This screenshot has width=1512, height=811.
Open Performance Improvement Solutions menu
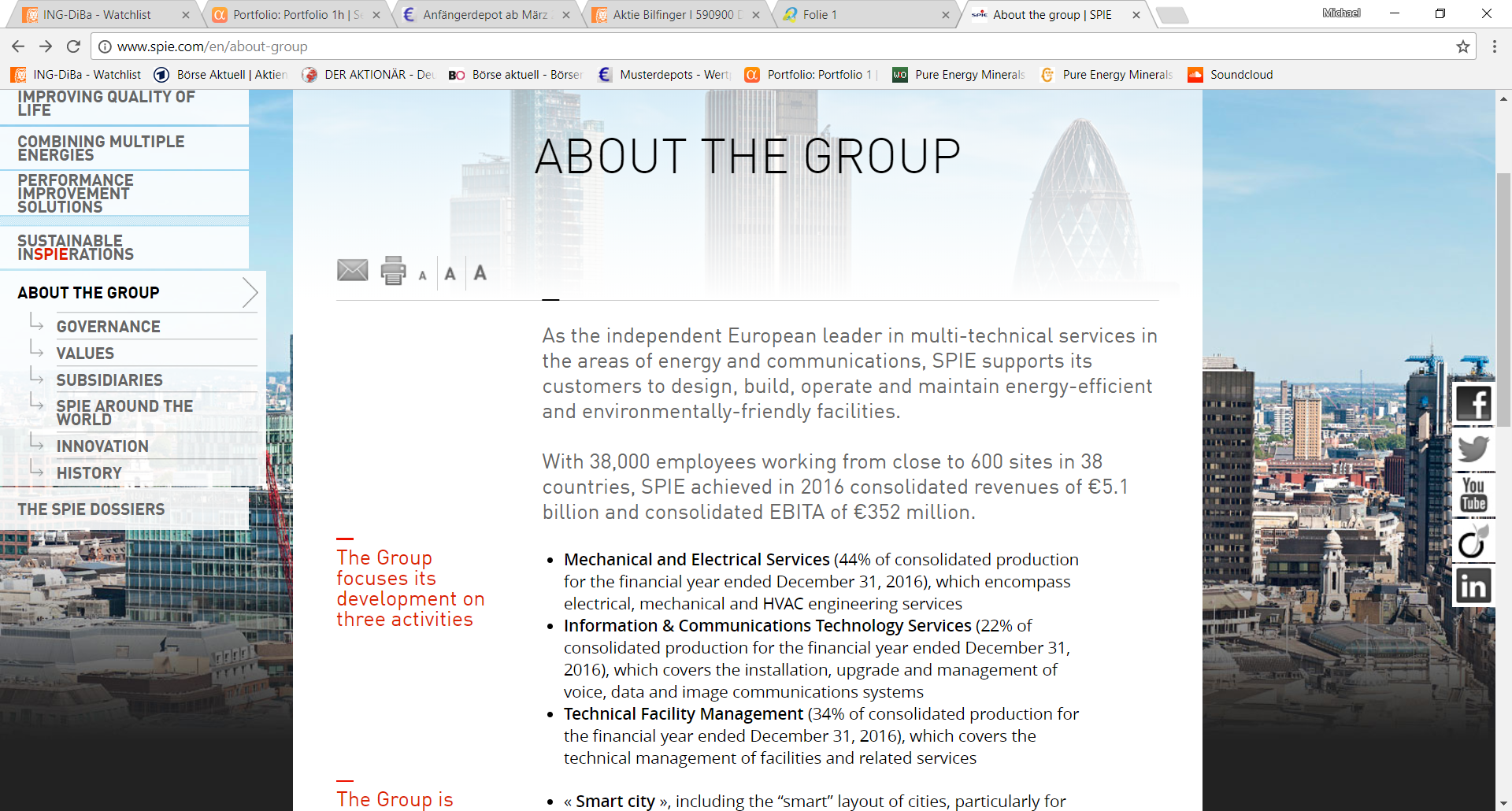tap(124, 194)
